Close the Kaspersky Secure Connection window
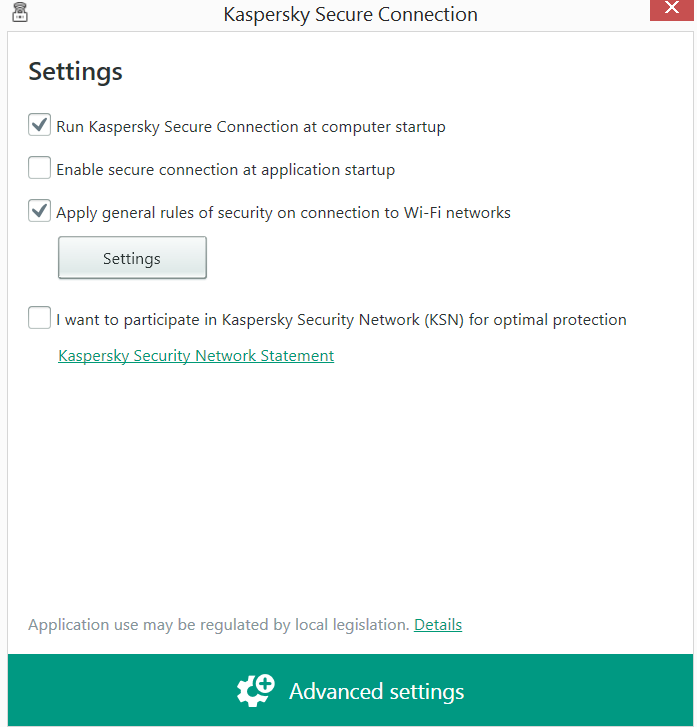The width and height of the screenshot is (697, 727). tap(672, 10)
